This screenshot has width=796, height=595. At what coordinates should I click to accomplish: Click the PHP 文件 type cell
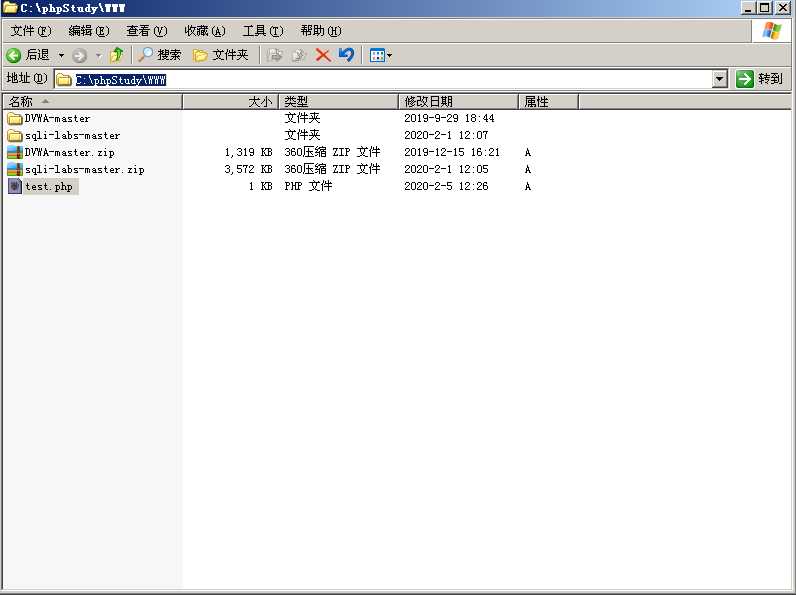point(308,186)
